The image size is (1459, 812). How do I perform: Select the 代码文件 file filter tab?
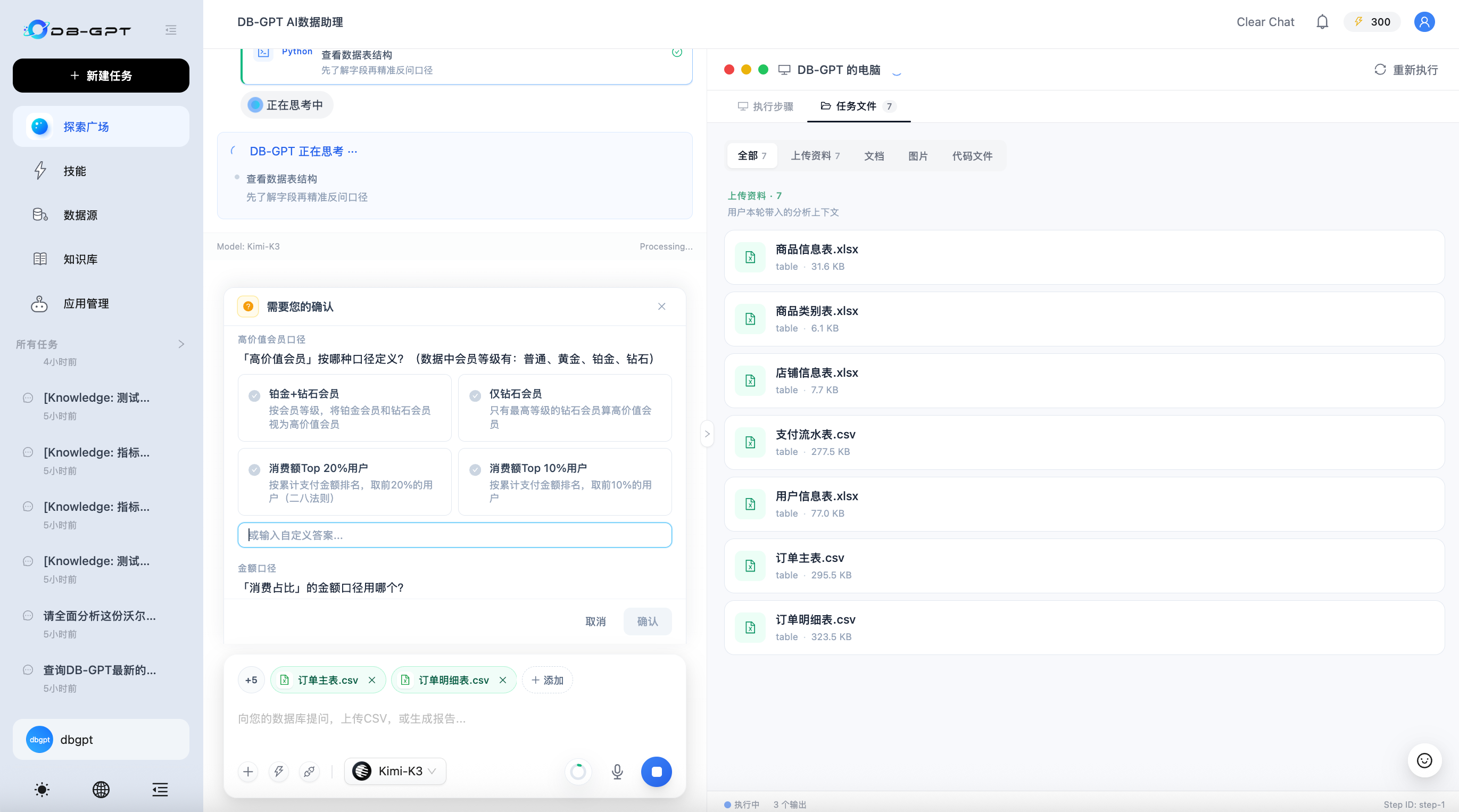click(972, 156)
